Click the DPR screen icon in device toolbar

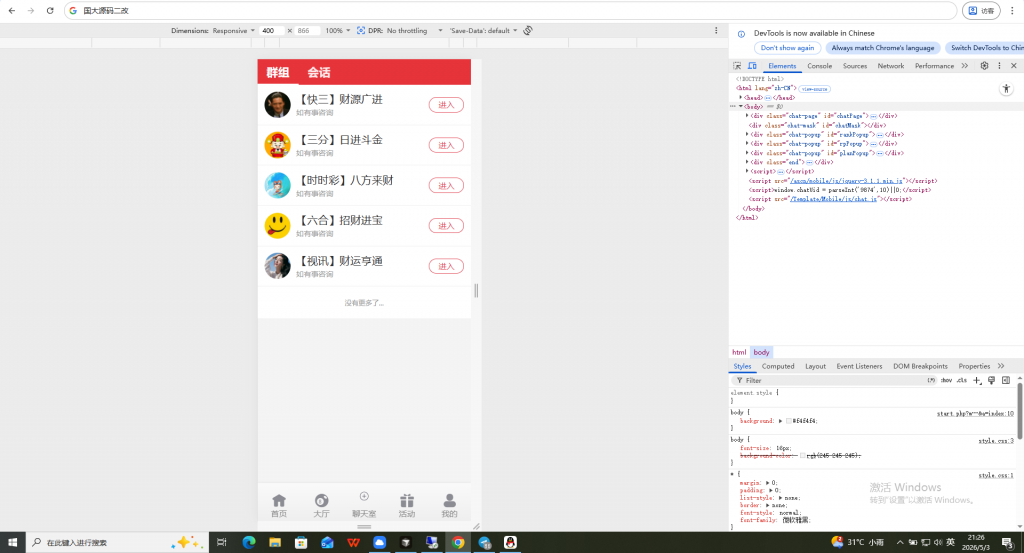360,31
